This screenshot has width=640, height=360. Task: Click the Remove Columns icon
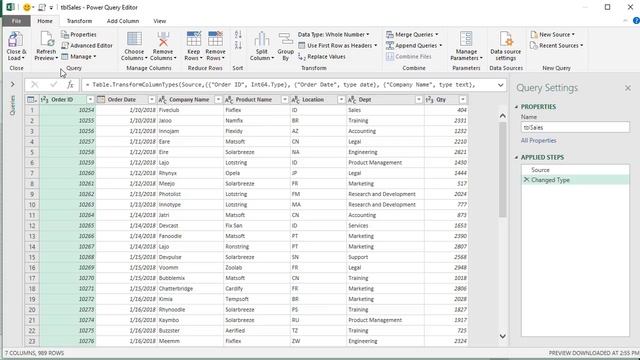[x=163, y=40]
